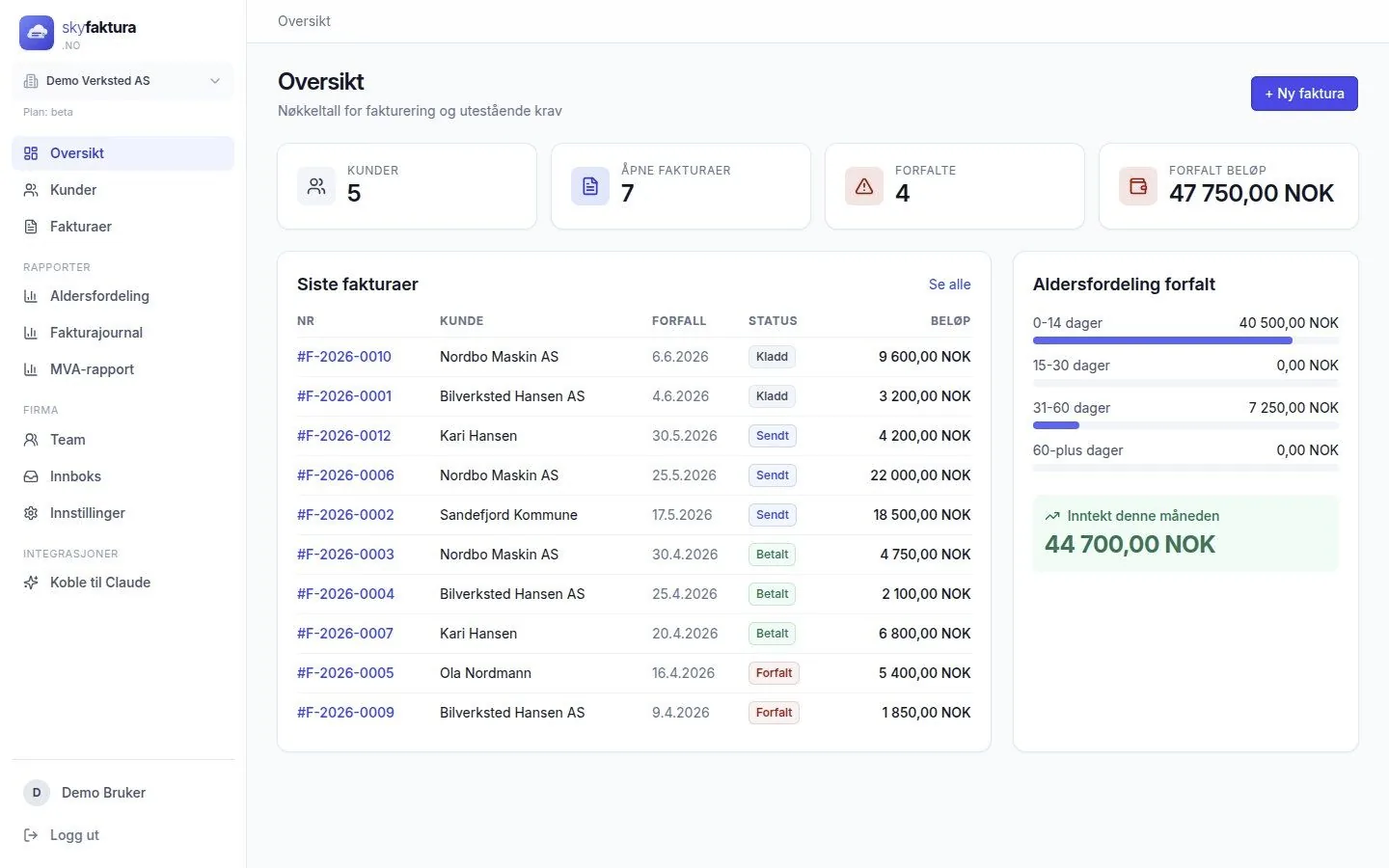
Task: Click the Sandefjord Kommune customer cell
Action: 508,515
